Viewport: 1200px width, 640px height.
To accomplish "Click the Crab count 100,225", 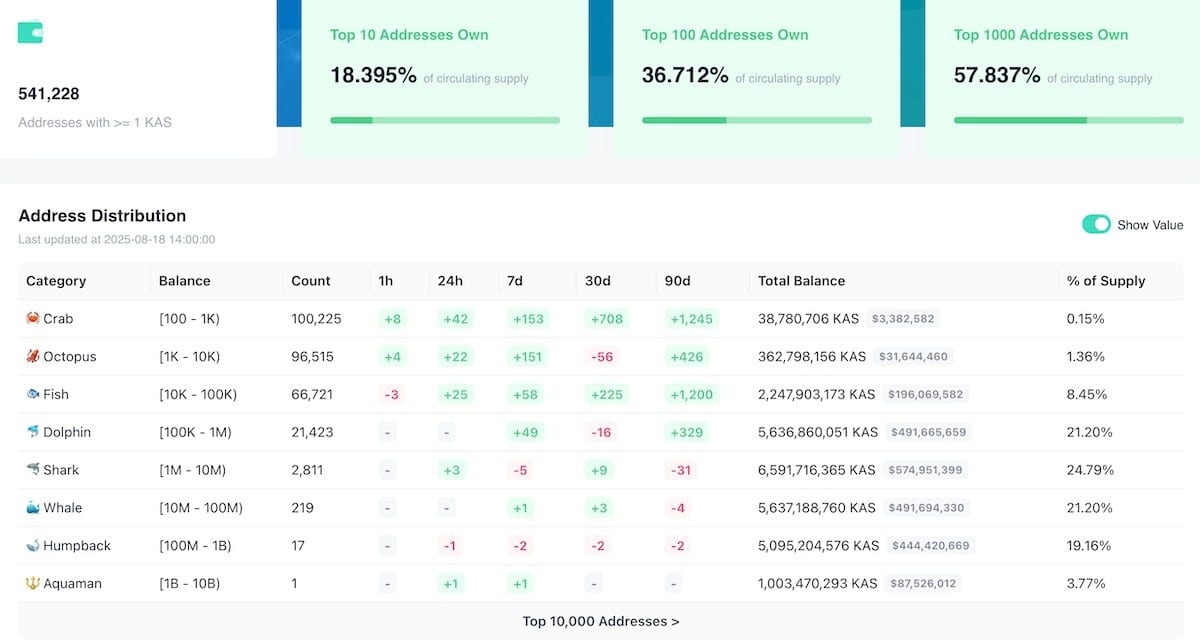I will click(x=316, y=319).
